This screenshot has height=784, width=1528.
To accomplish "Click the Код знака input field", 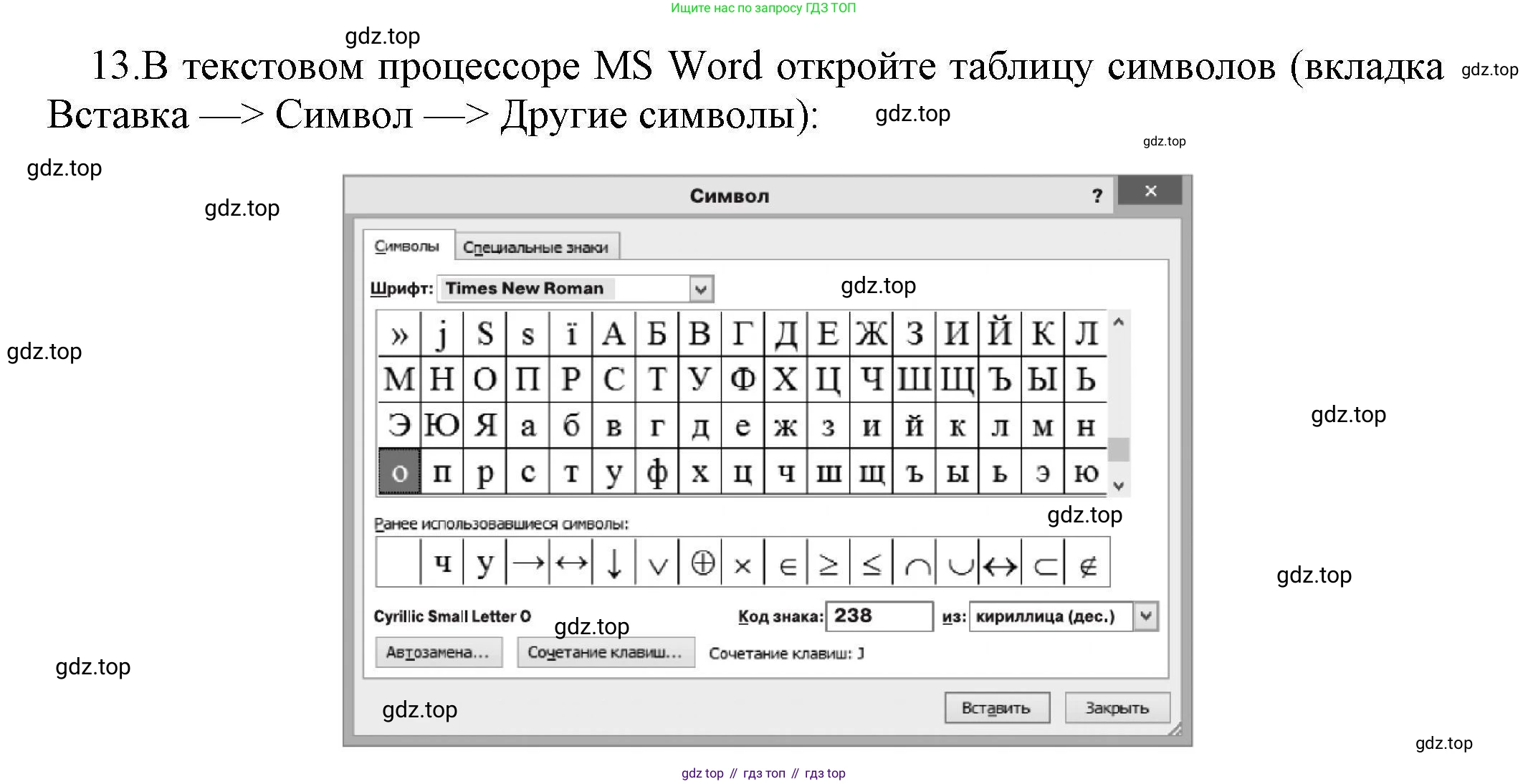I will 879,616.
